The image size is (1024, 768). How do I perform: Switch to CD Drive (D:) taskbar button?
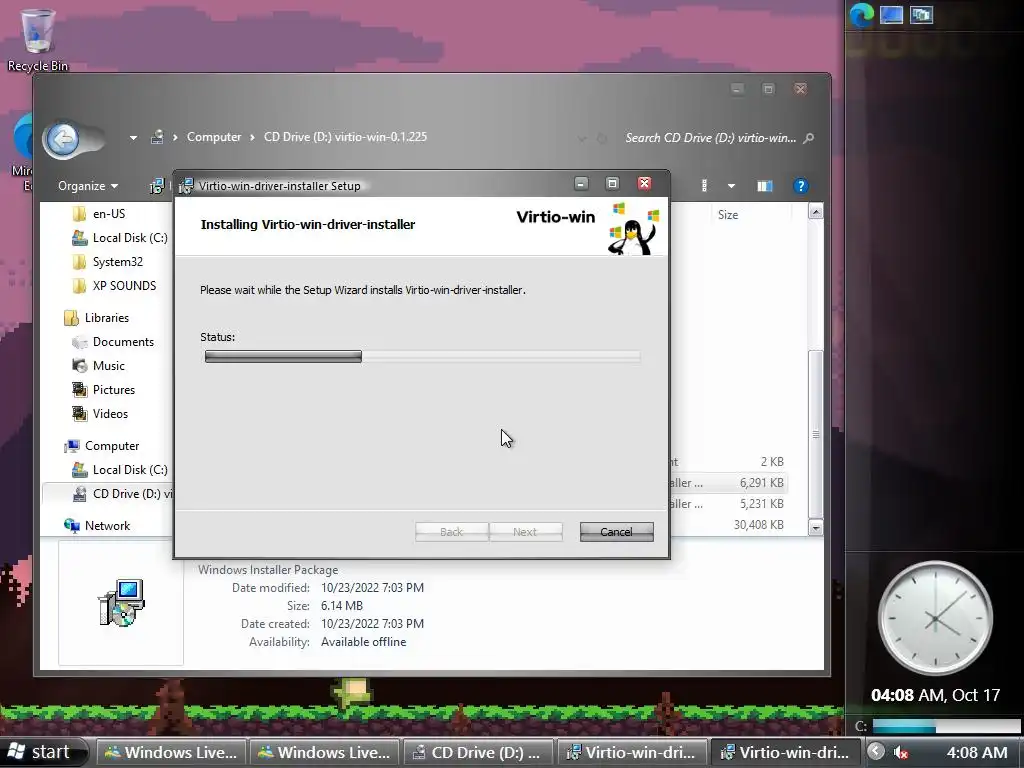tap(478, 753)
